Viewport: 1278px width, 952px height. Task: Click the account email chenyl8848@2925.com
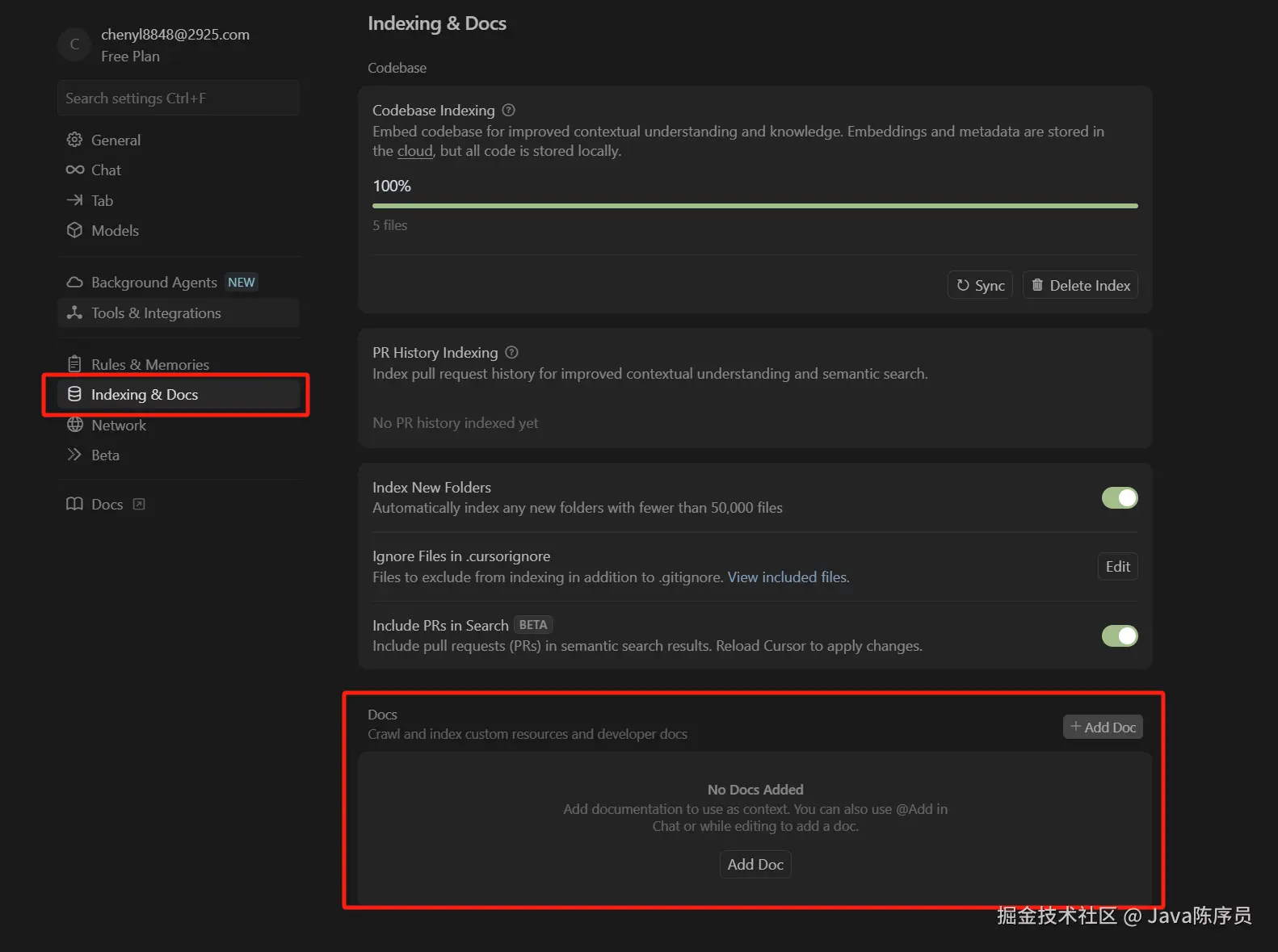[175, 34]
